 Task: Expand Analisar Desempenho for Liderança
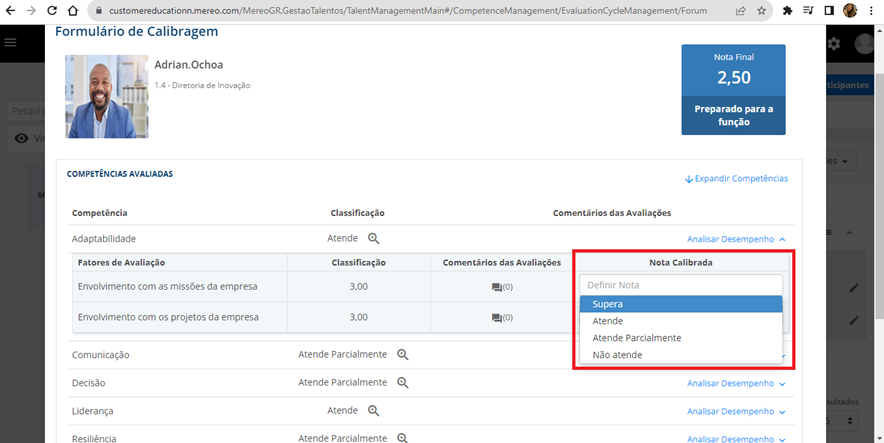[x=736, y=411]
